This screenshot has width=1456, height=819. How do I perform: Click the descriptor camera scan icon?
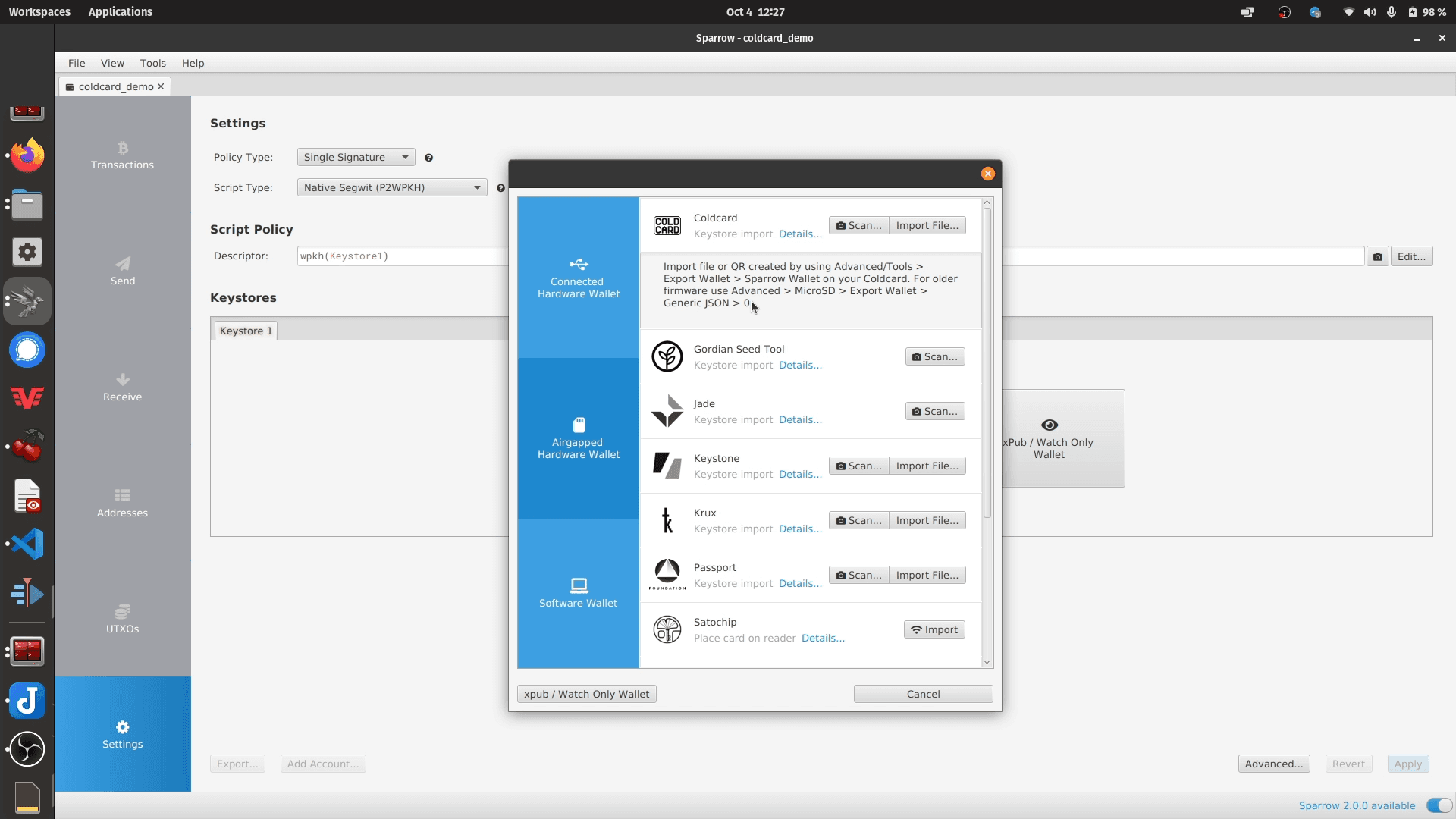(1378, 256)
